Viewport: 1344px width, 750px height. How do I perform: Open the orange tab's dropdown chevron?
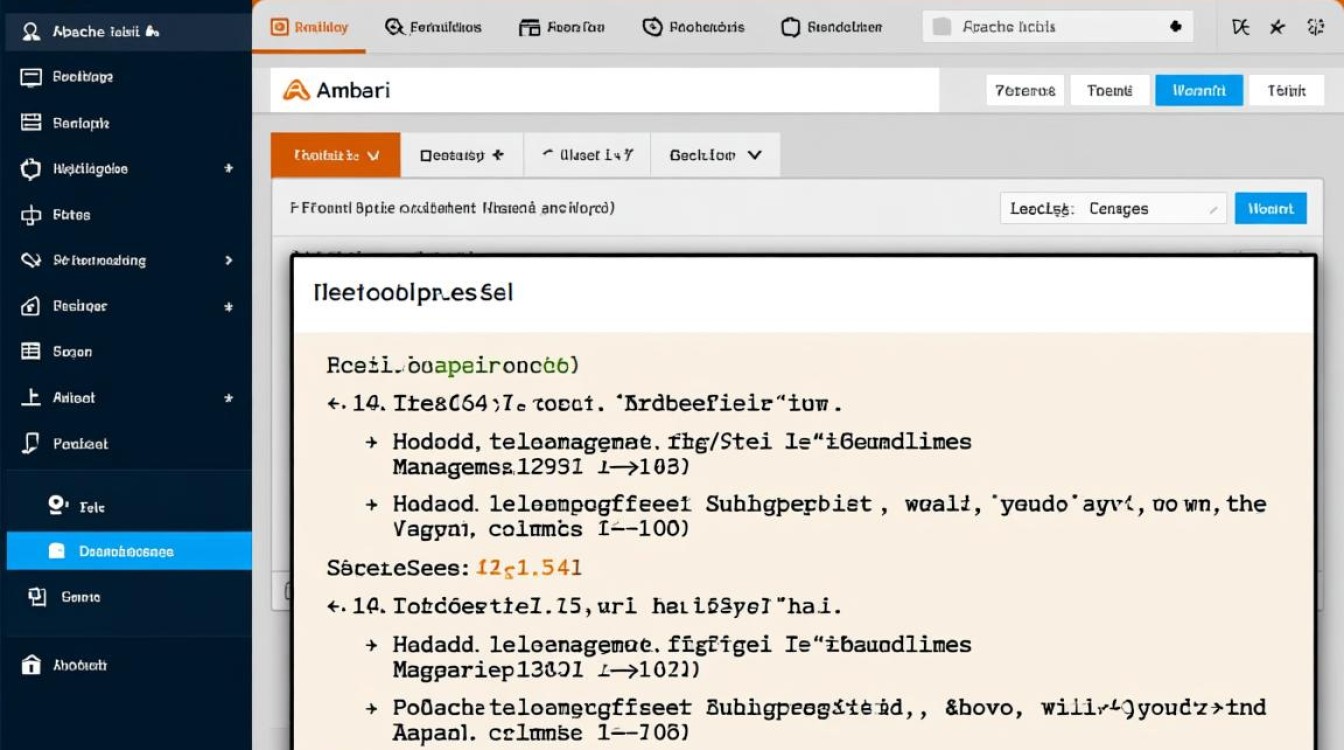pyautogui.click(x=374, y=155)
